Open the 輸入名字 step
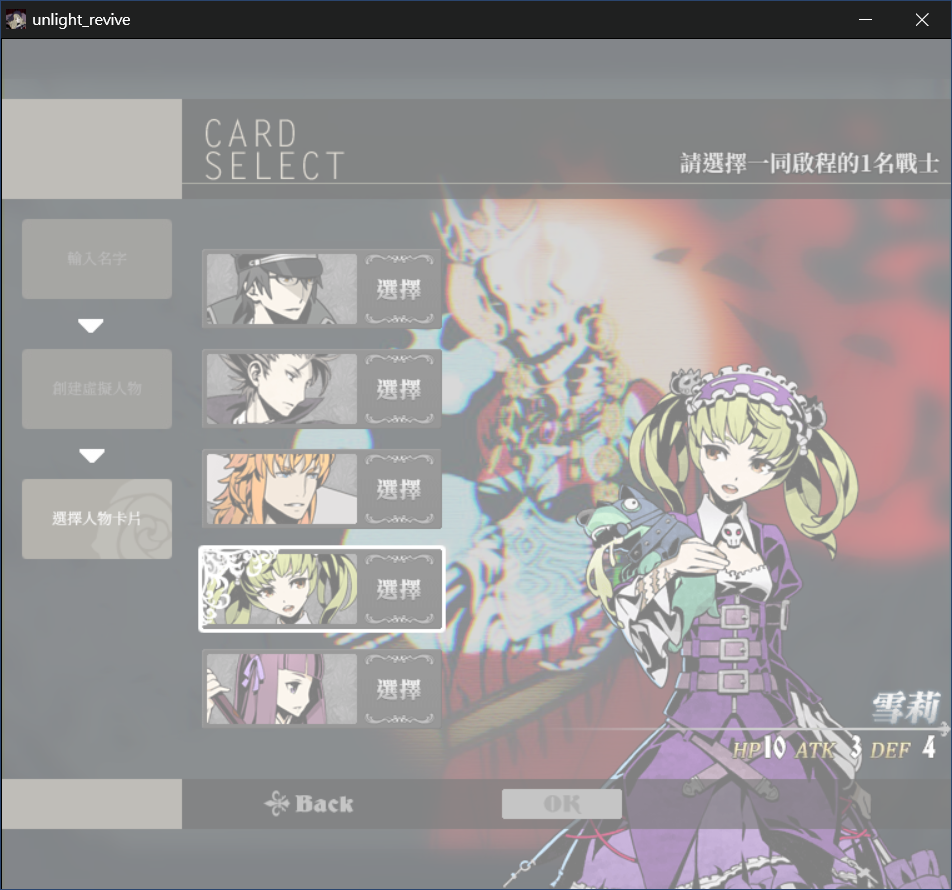The height and width of the screenshot is (890, 952). click(x=97, y=259)
